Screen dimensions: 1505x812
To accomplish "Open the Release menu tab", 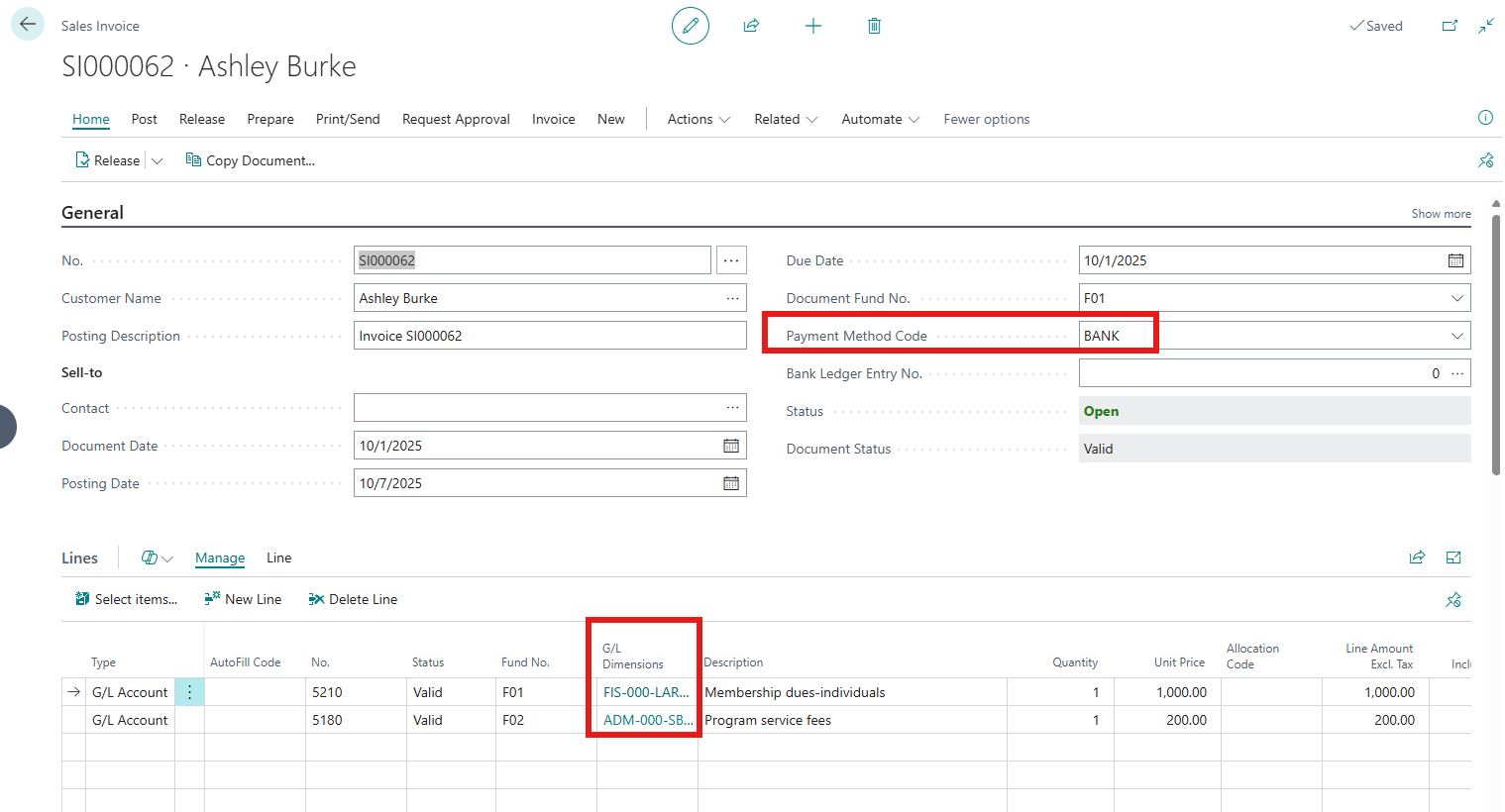I will (202, 119).
